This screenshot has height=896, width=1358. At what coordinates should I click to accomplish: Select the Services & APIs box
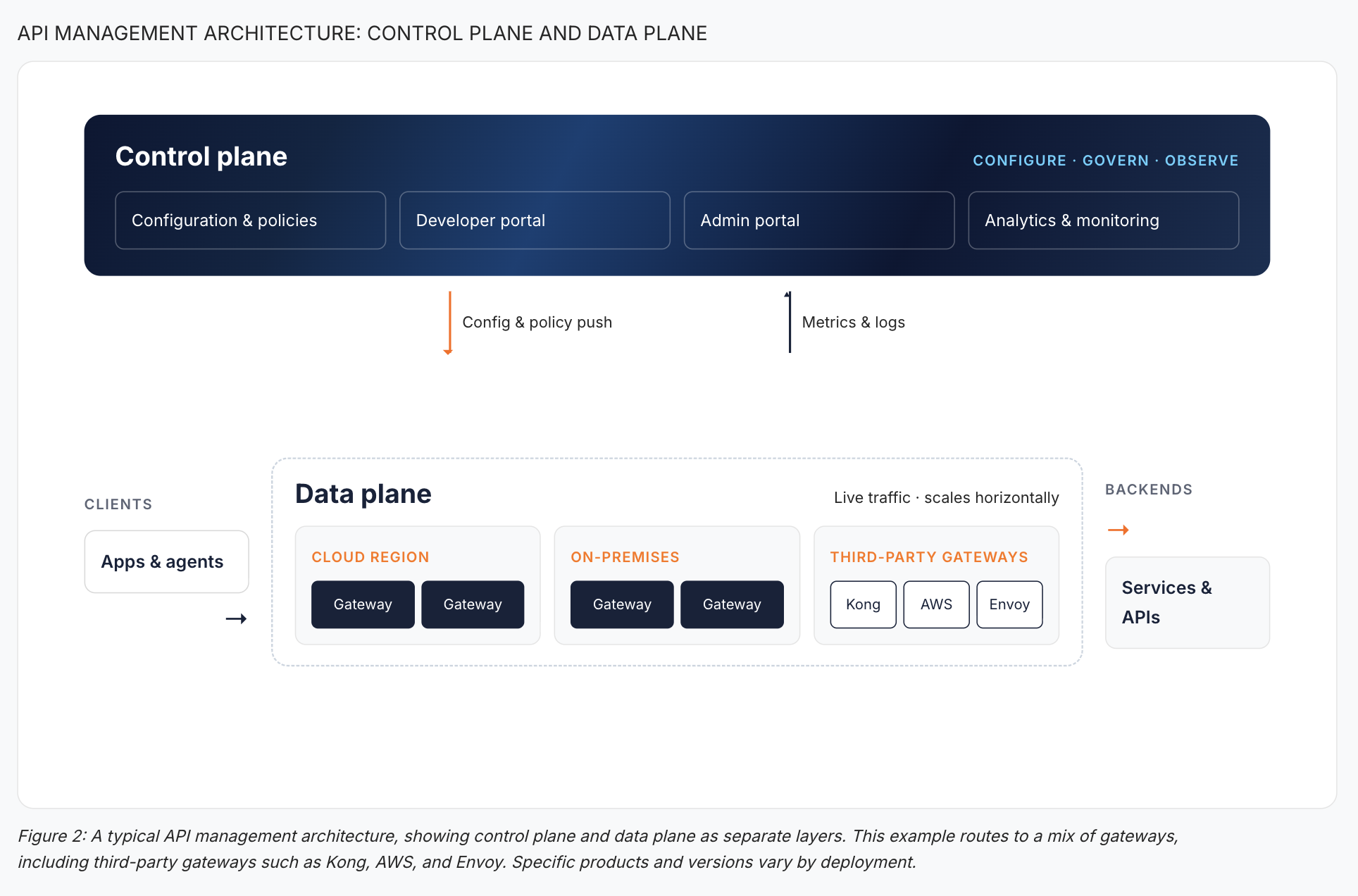tap(1188, 602)
